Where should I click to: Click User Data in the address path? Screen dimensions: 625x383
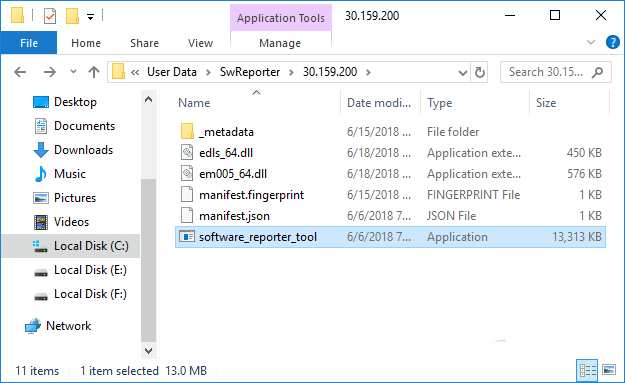point(172,72)
